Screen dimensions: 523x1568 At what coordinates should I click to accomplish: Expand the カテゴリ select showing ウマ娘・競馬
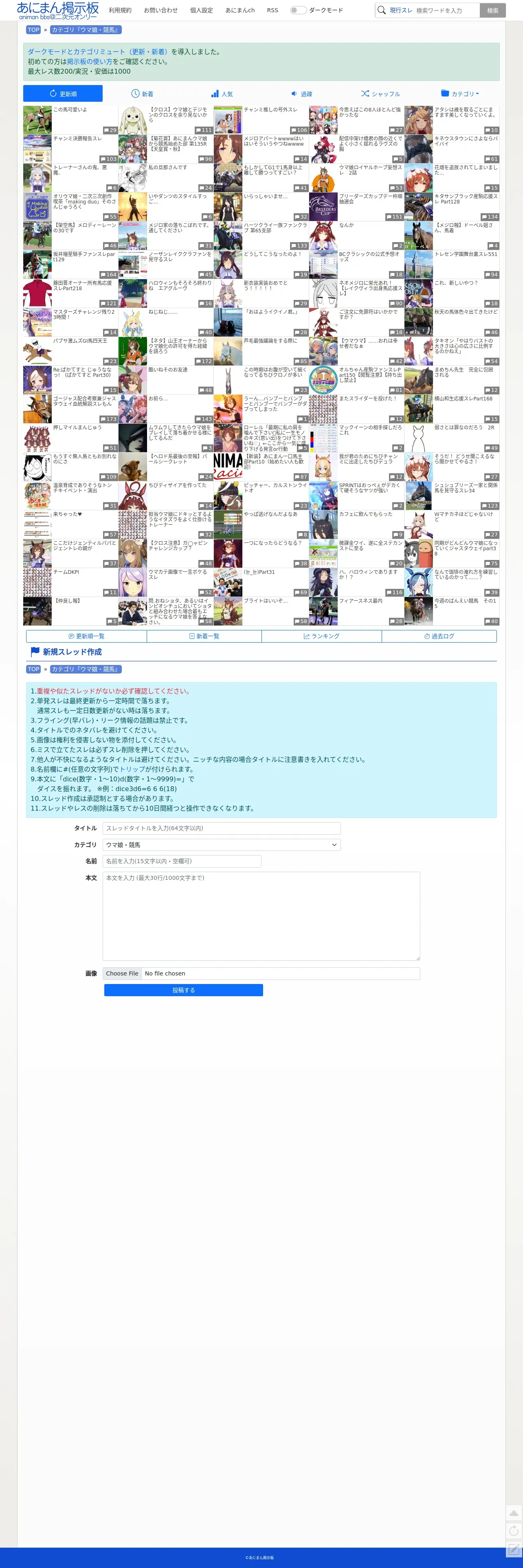click(x=221, y=845)
